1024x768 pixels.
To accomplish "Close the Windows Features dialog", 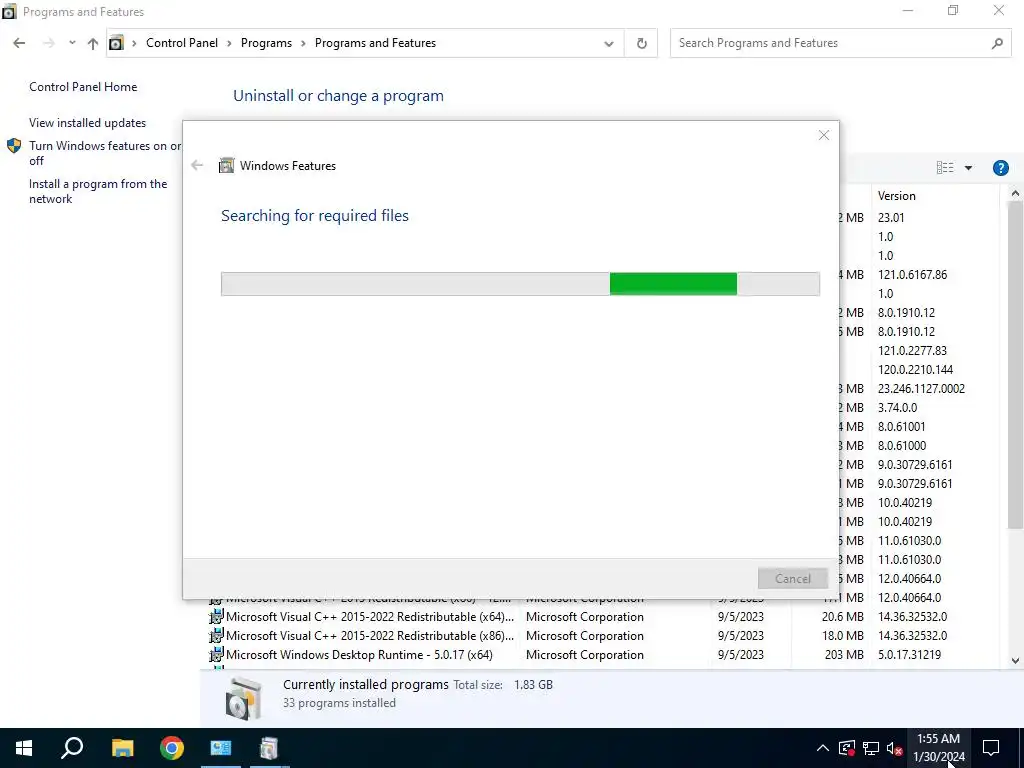I will click(x=824, y=135).
